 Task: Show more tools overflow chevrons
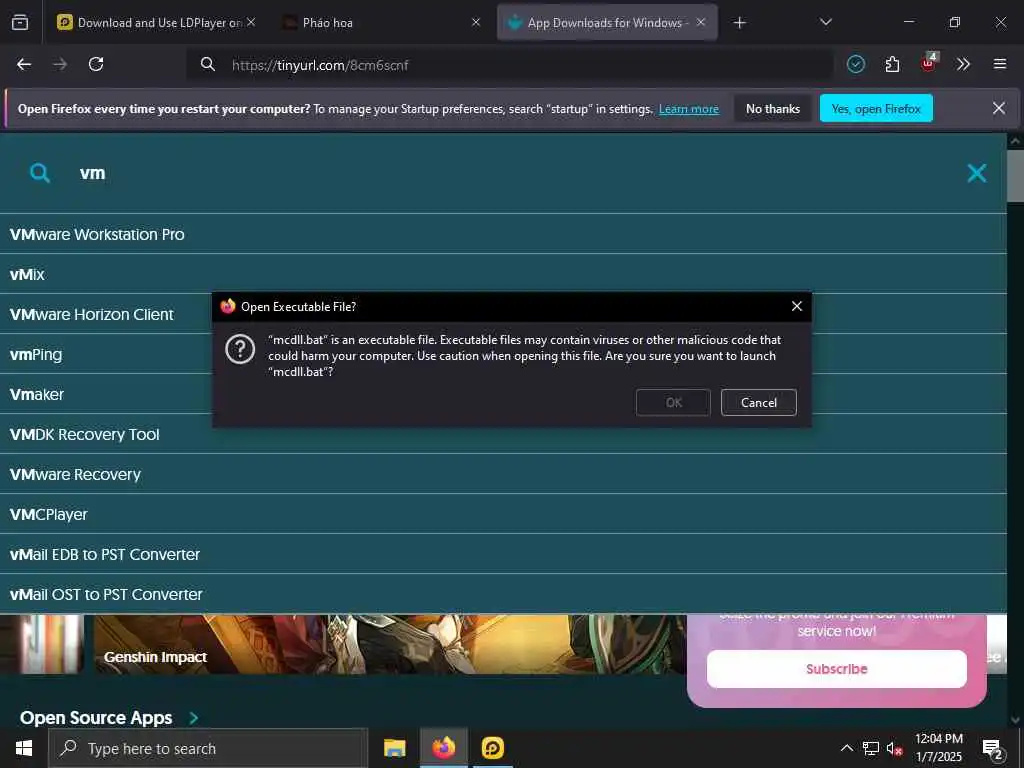pyautogui.click(x=963, y=64)
